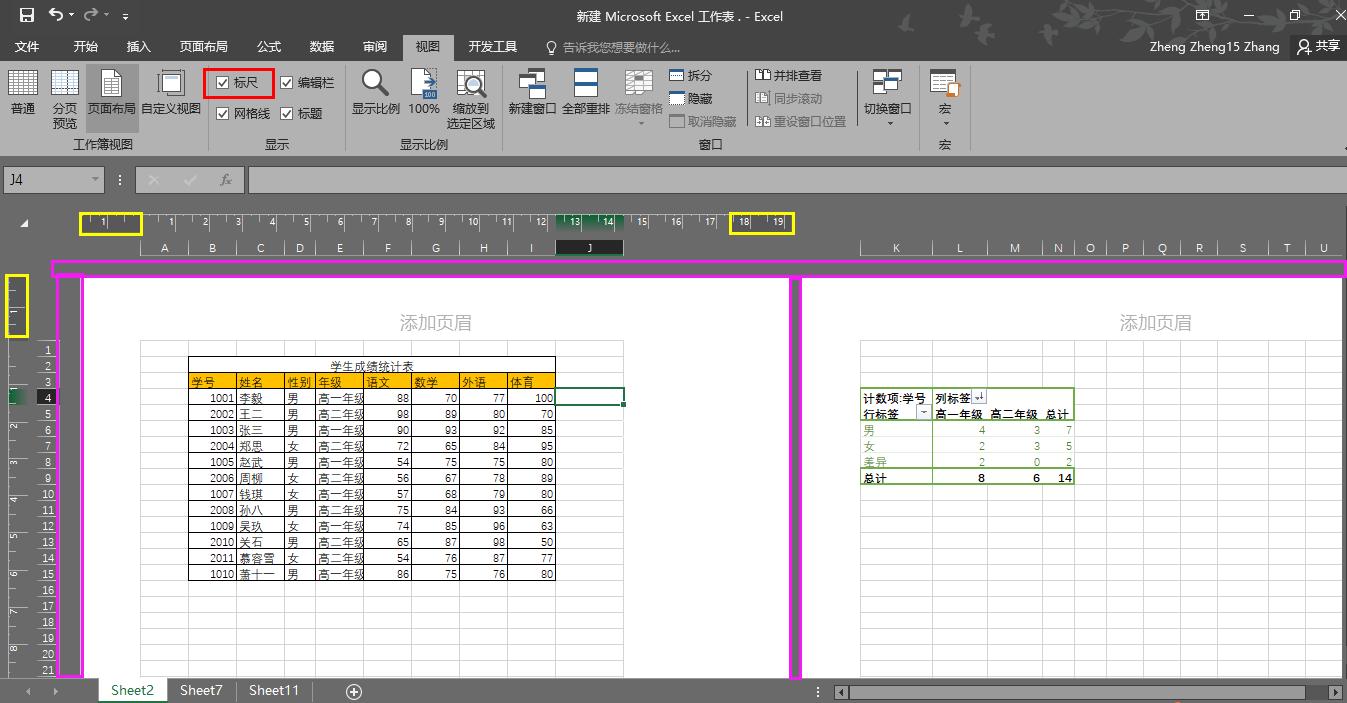Open the Custom Views (自定义视图) dialog

tap(171, 93)
